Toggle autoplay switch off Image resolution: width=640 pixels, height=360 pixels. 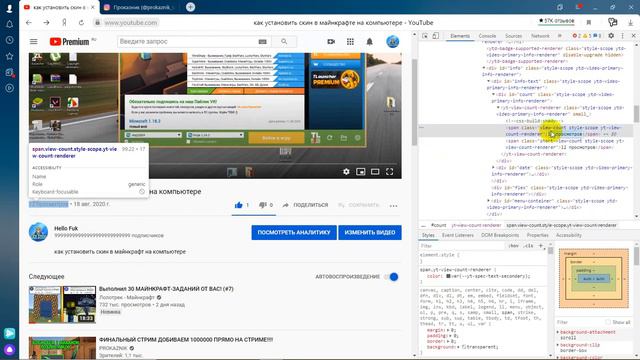(x=391, y=277)
